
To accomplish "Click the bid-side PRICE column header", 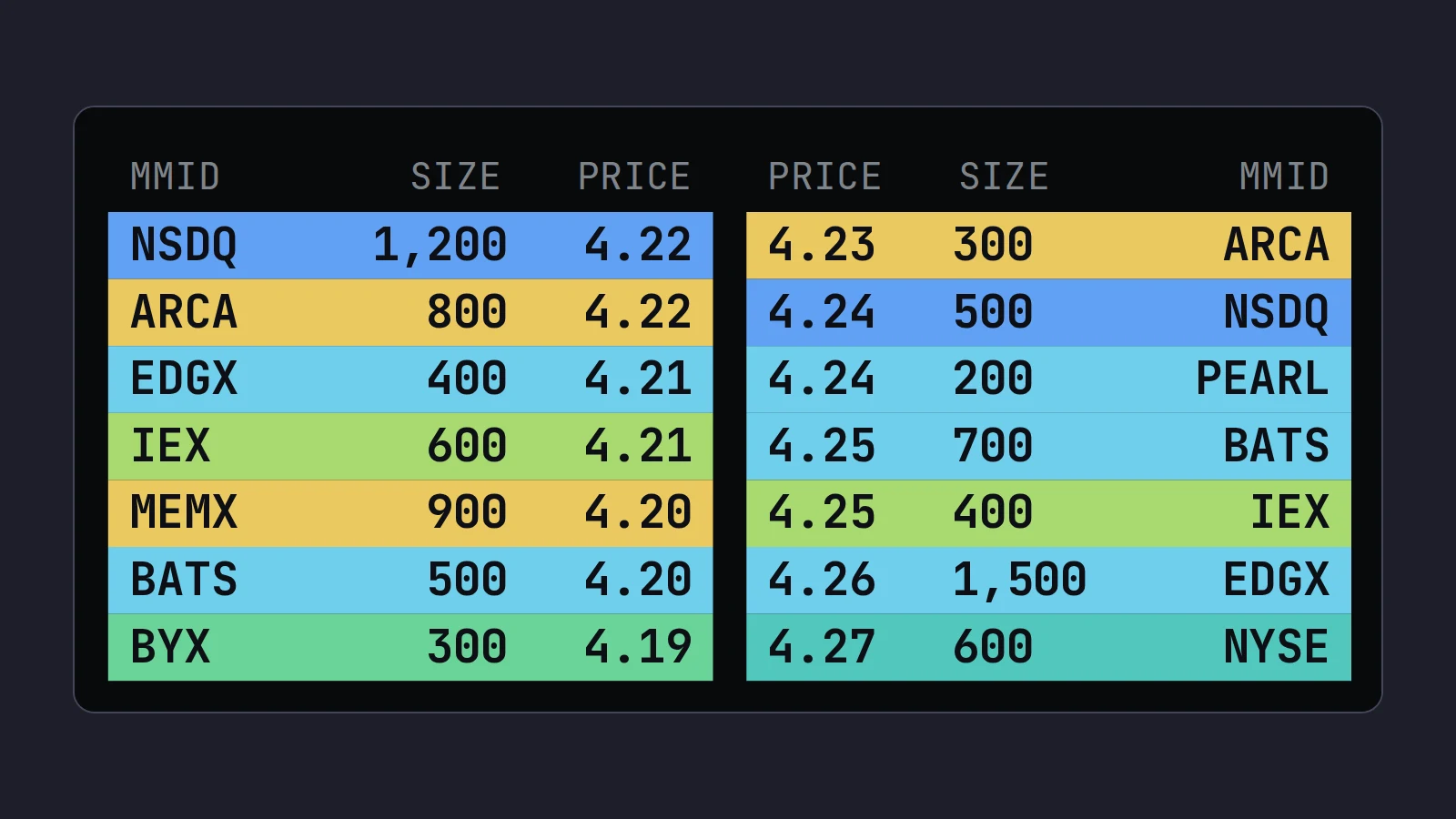I will [634, 177].
